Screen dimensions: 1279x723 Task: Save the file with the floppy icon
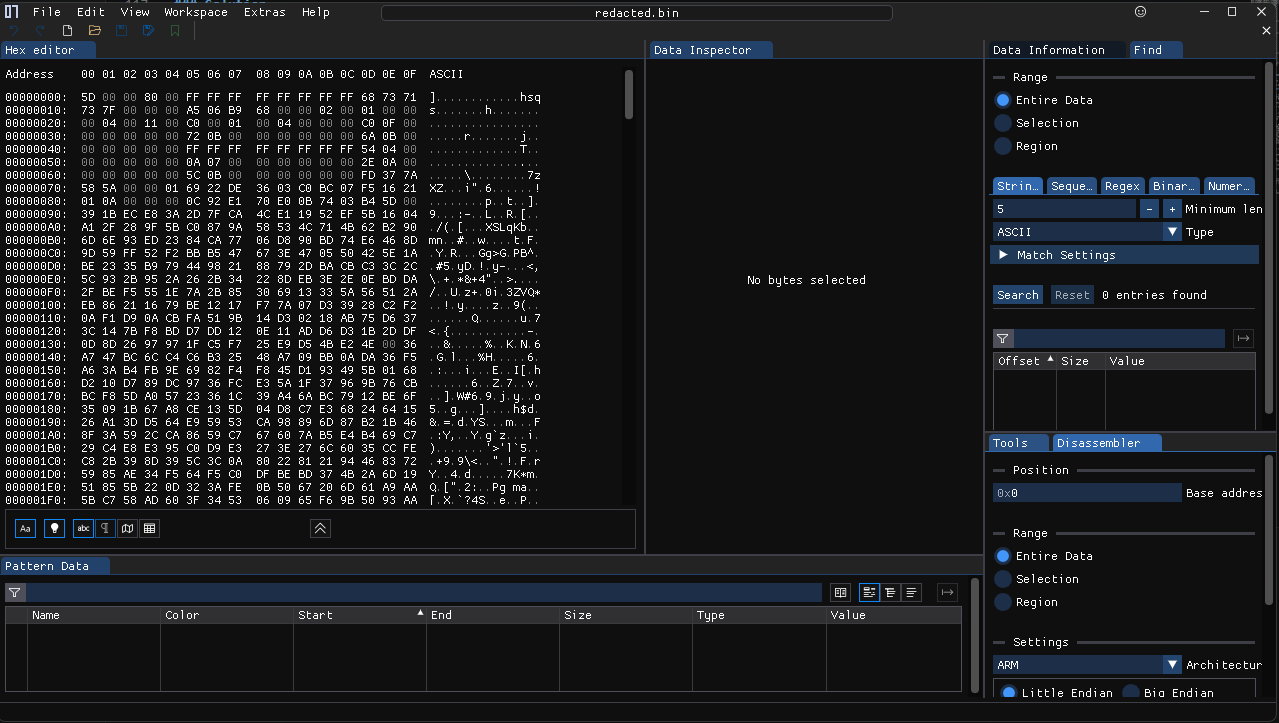122,31
